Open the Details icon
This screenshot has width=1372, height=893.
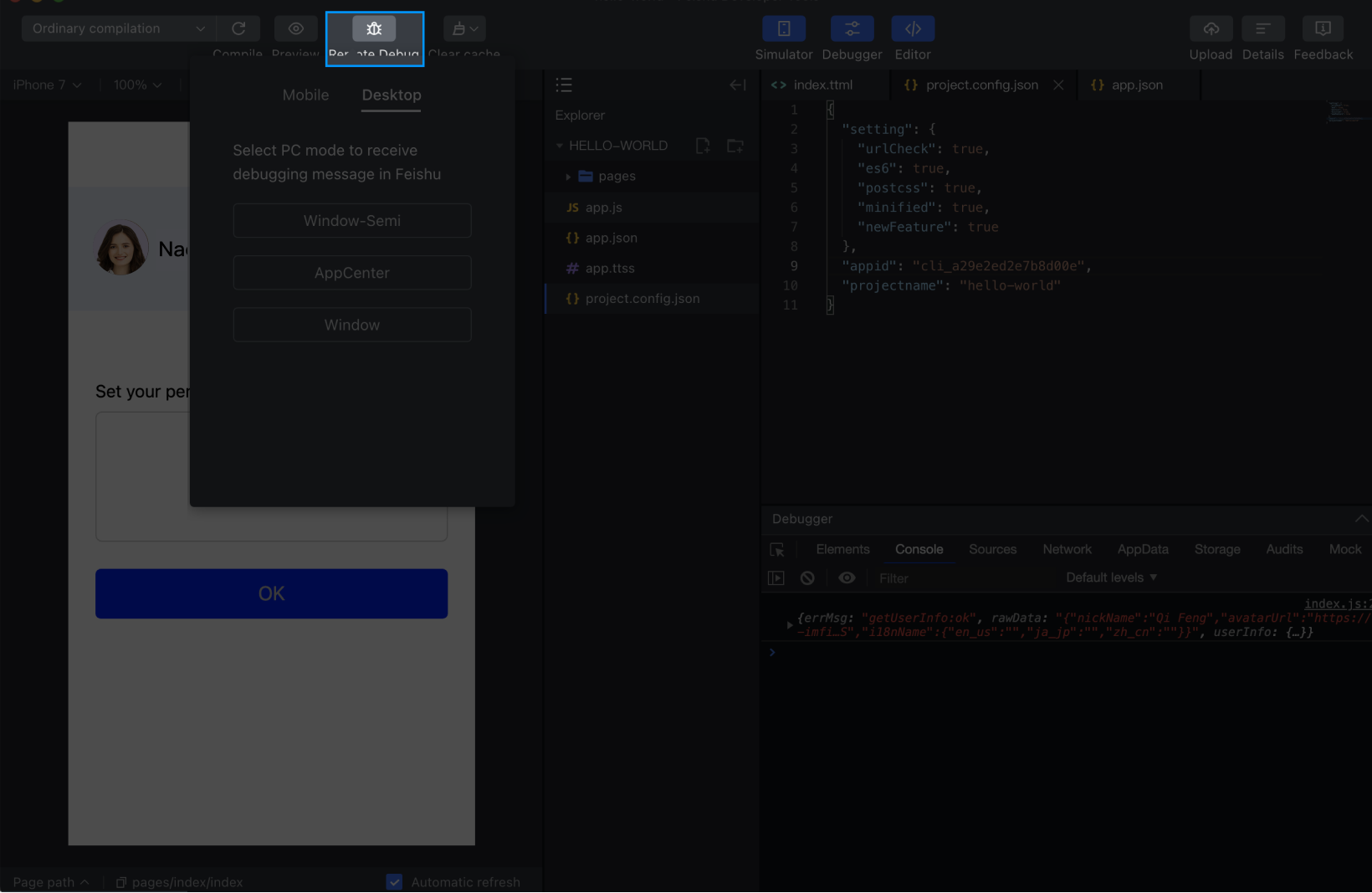tap(1262, 28)
